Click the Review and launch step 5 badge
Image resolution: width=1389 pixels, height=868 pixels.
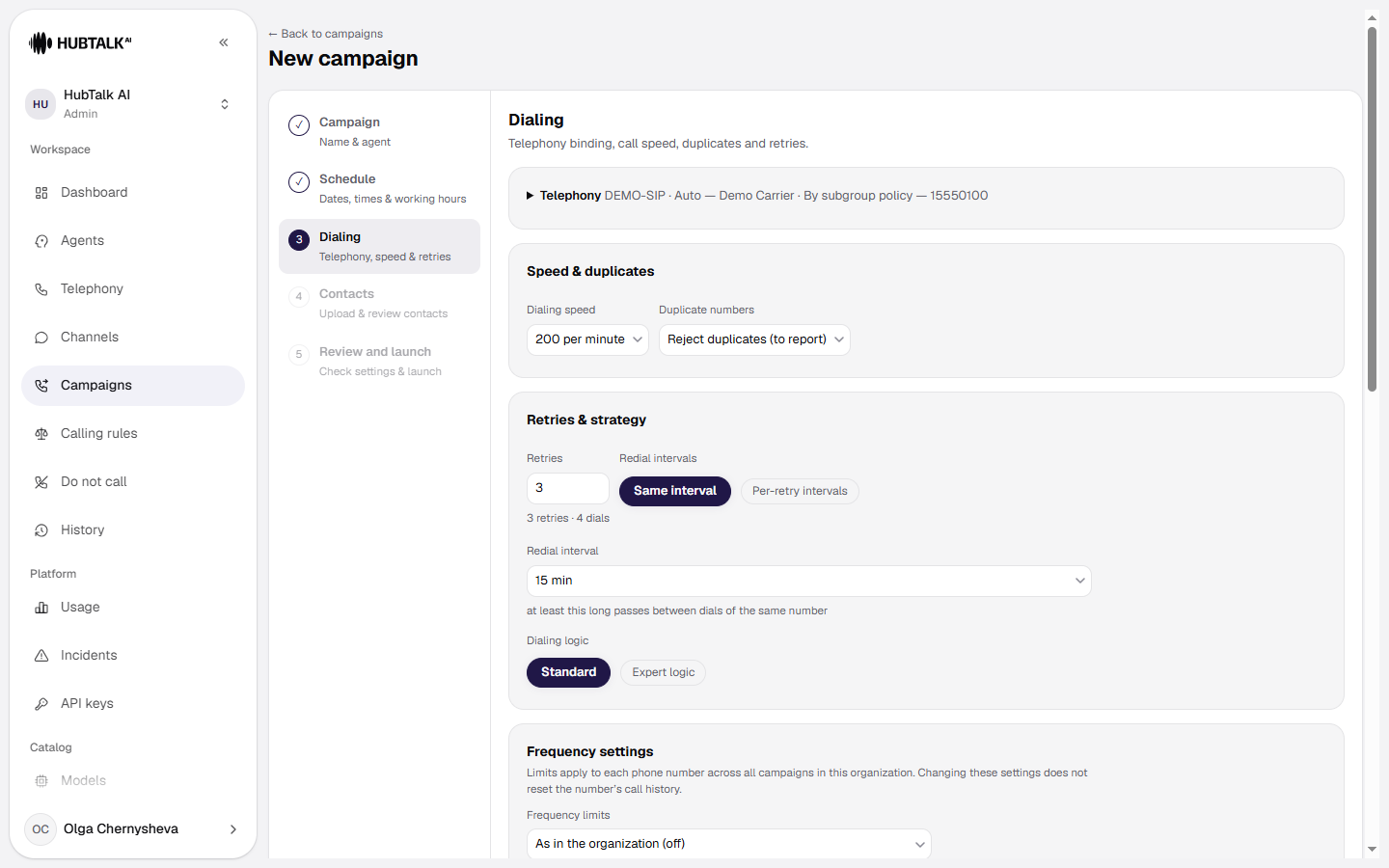point(299,355)
